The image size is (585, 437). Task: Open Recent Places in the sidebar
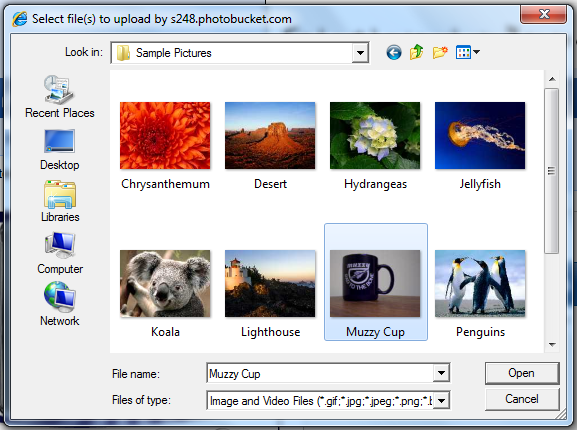[60, 98]
